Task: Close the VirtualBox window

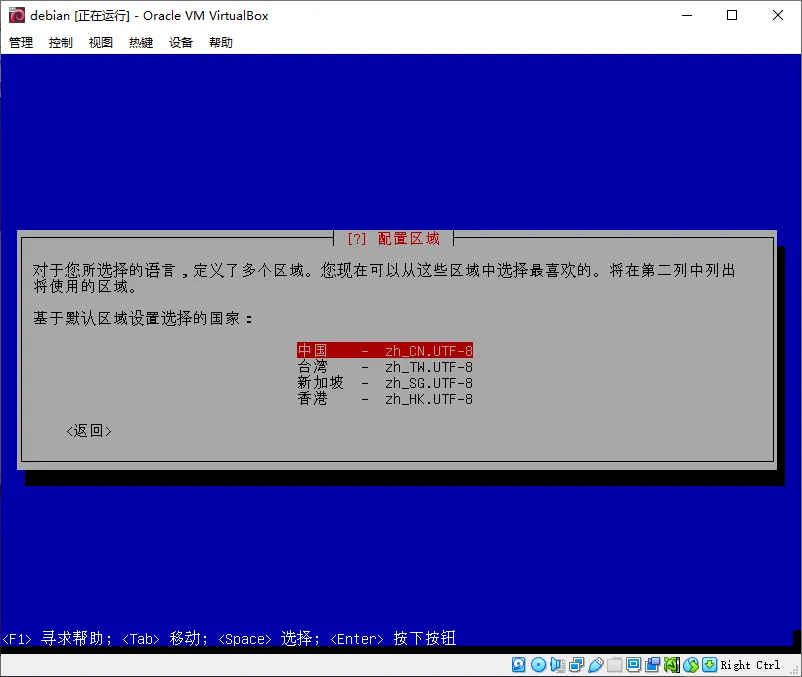Action: click(777, 15)
